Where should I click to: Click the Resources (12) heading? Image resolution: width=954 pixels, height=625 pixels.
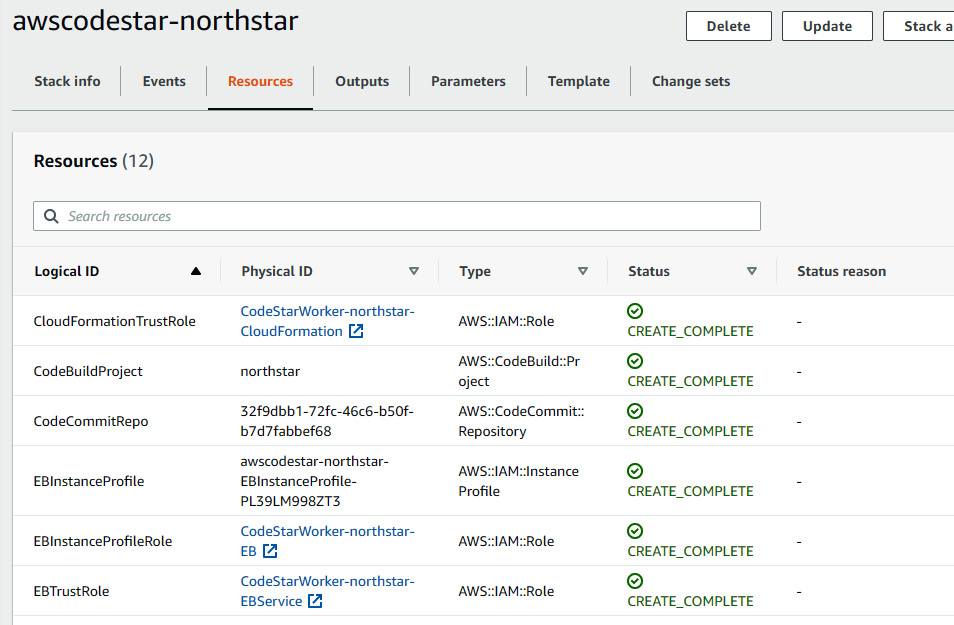click(94, 161)
